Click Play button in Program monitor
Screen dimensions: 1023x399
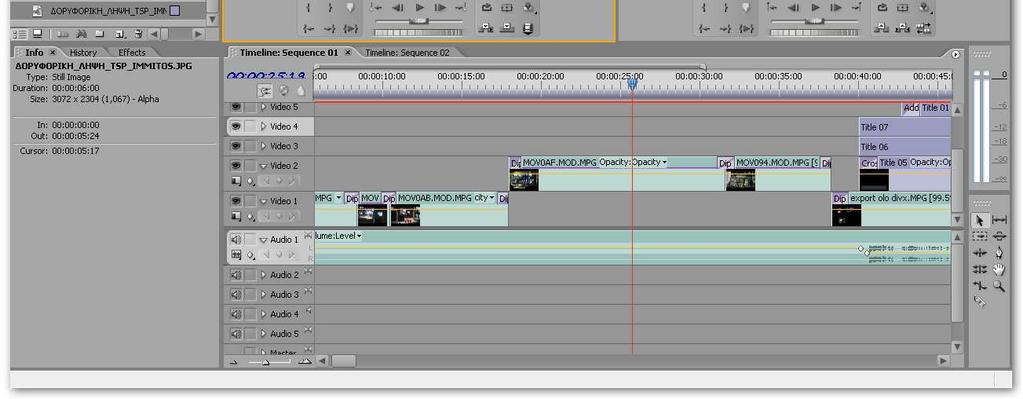click(815, 8)
